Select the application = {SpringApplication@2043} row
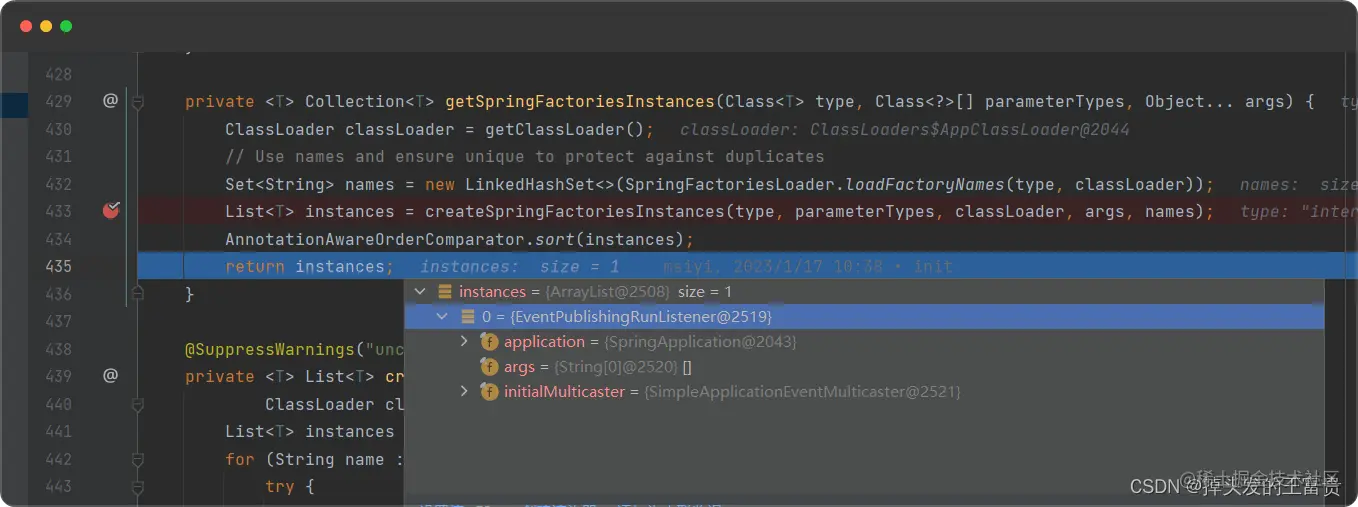 [864, 342]
